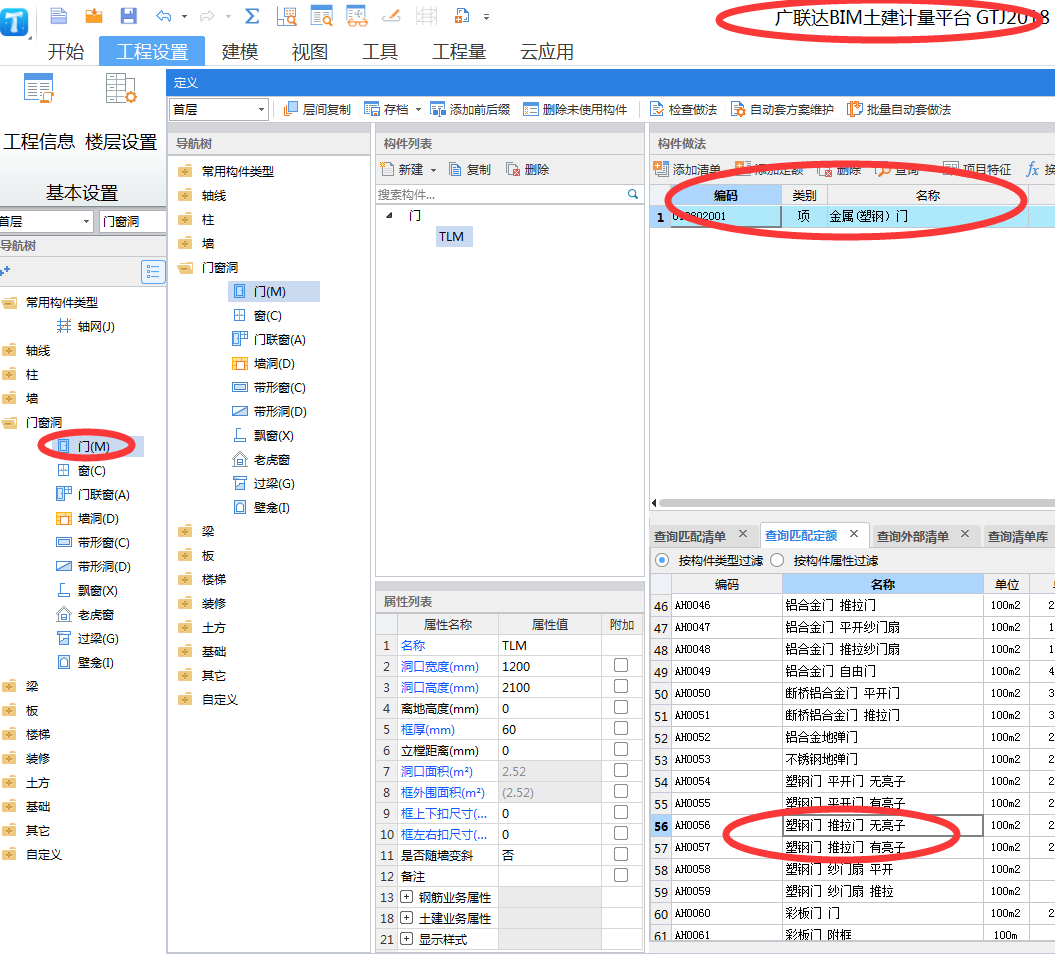The height and width of the screenshot is (954, 1055).
Task: Check 附加 box for 洞口宽度(mm) row
Action: pyautogui.click(x=621, y=665)
